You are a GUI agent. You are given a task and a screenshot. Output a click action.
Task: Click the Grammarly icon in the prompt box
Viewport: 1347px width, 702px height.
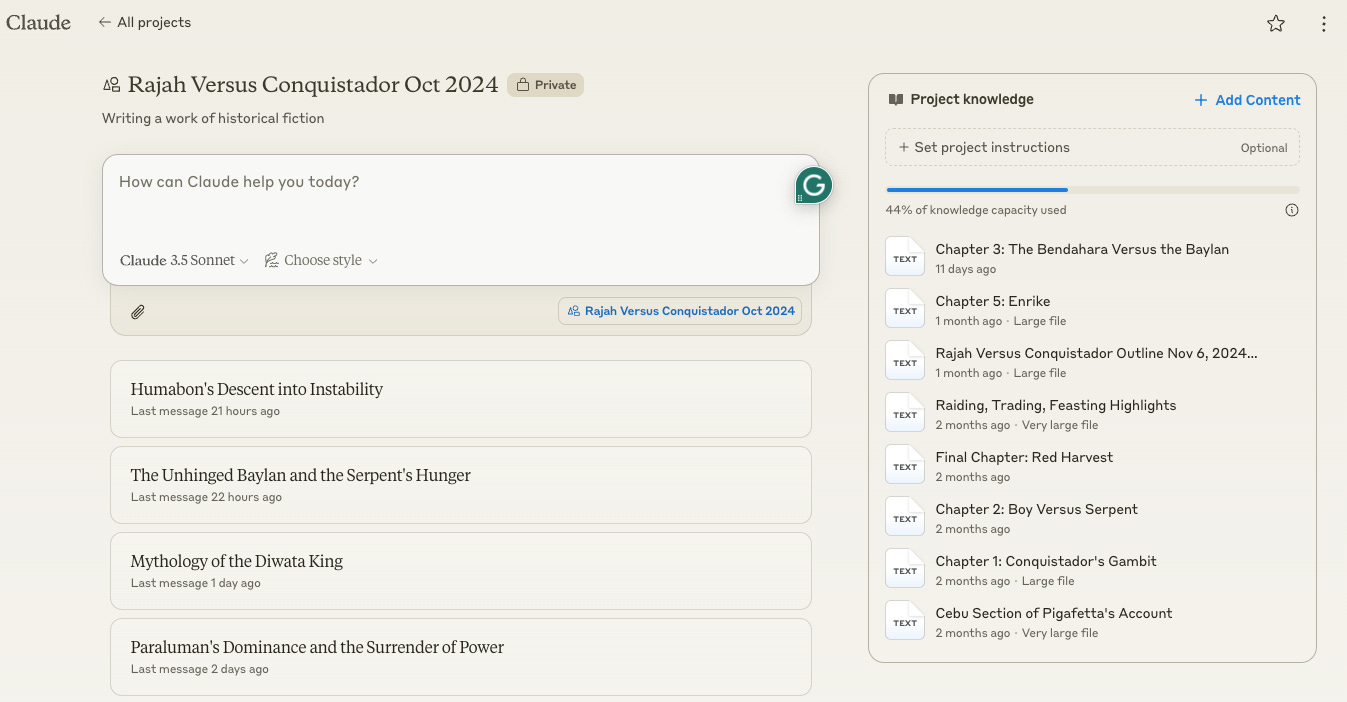point(814,185)
